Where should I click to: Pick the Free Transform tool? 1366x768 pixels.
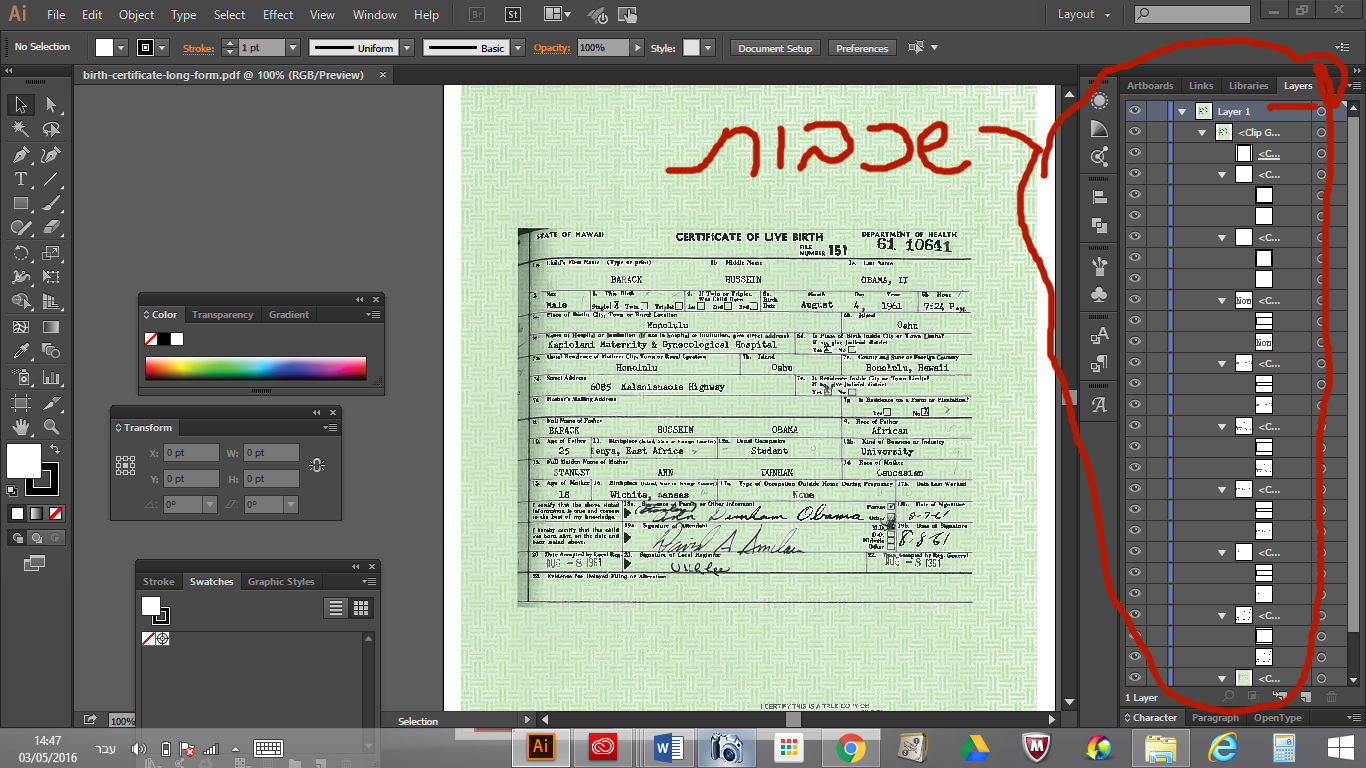click(51, 277)
